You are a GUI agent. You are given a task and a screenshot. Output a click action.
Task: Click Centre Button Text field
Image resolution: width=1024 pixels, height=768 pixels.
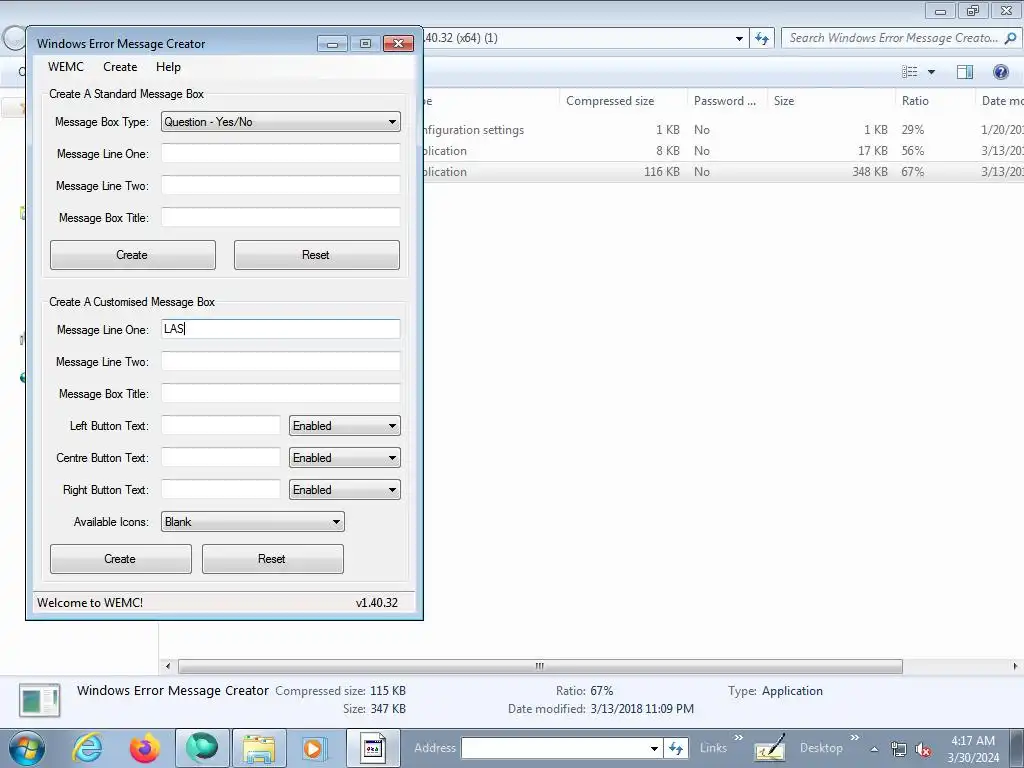[221, 457]
